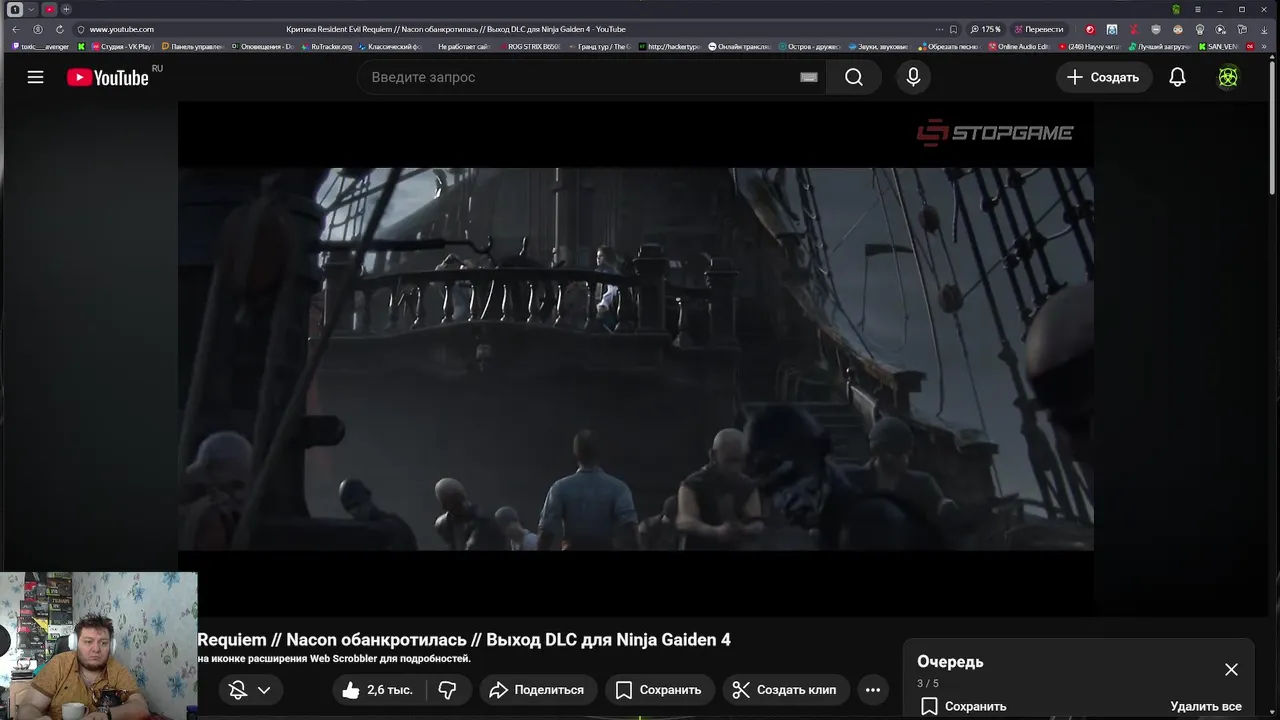The image size is (1280, 720).
Task: Click the profile icon beside back arrow
Action: 38,30
